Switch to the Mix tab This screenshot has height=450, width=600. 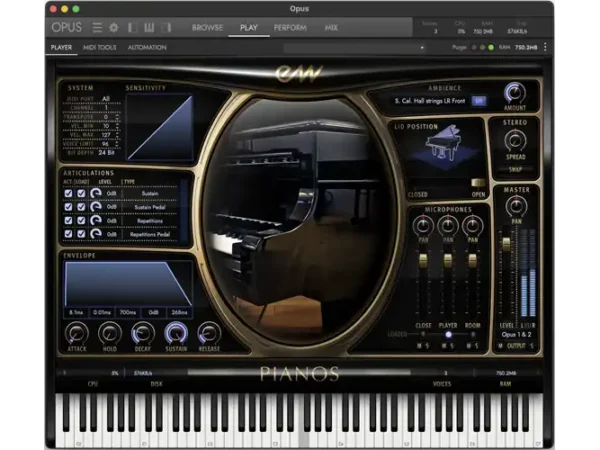pyautogui.click(x=331, y=28)
